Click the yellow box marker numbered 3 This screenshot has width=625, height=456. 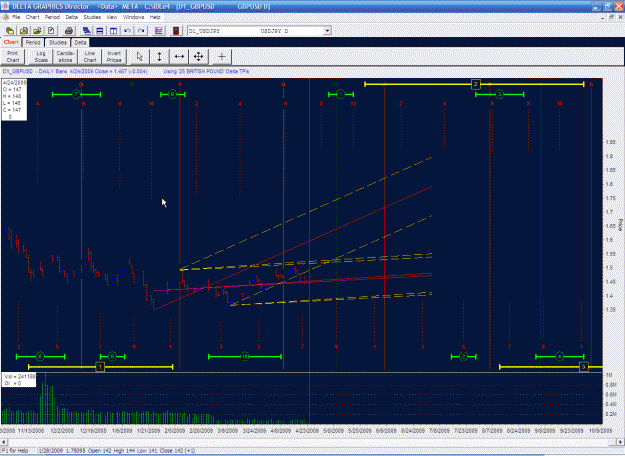click(x=584, y=366)
